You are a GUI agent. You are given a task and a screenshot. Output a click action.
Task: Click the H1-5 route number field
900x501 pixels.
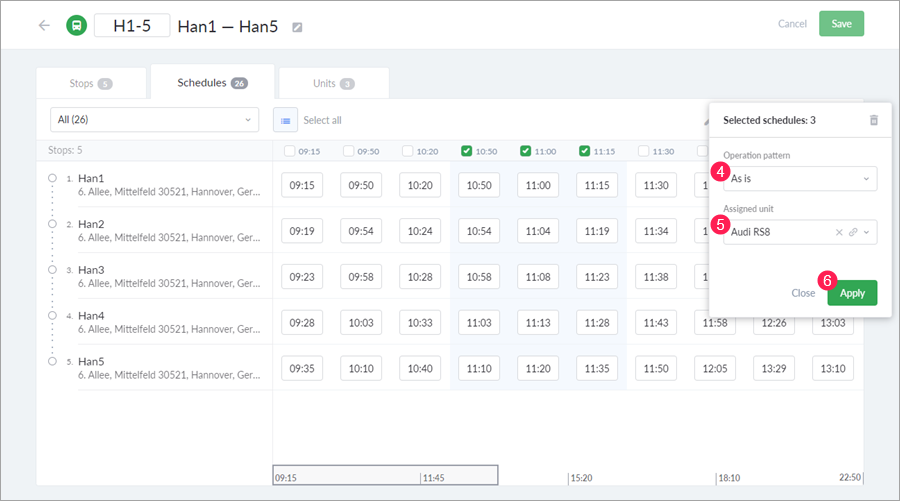(132, 25)
